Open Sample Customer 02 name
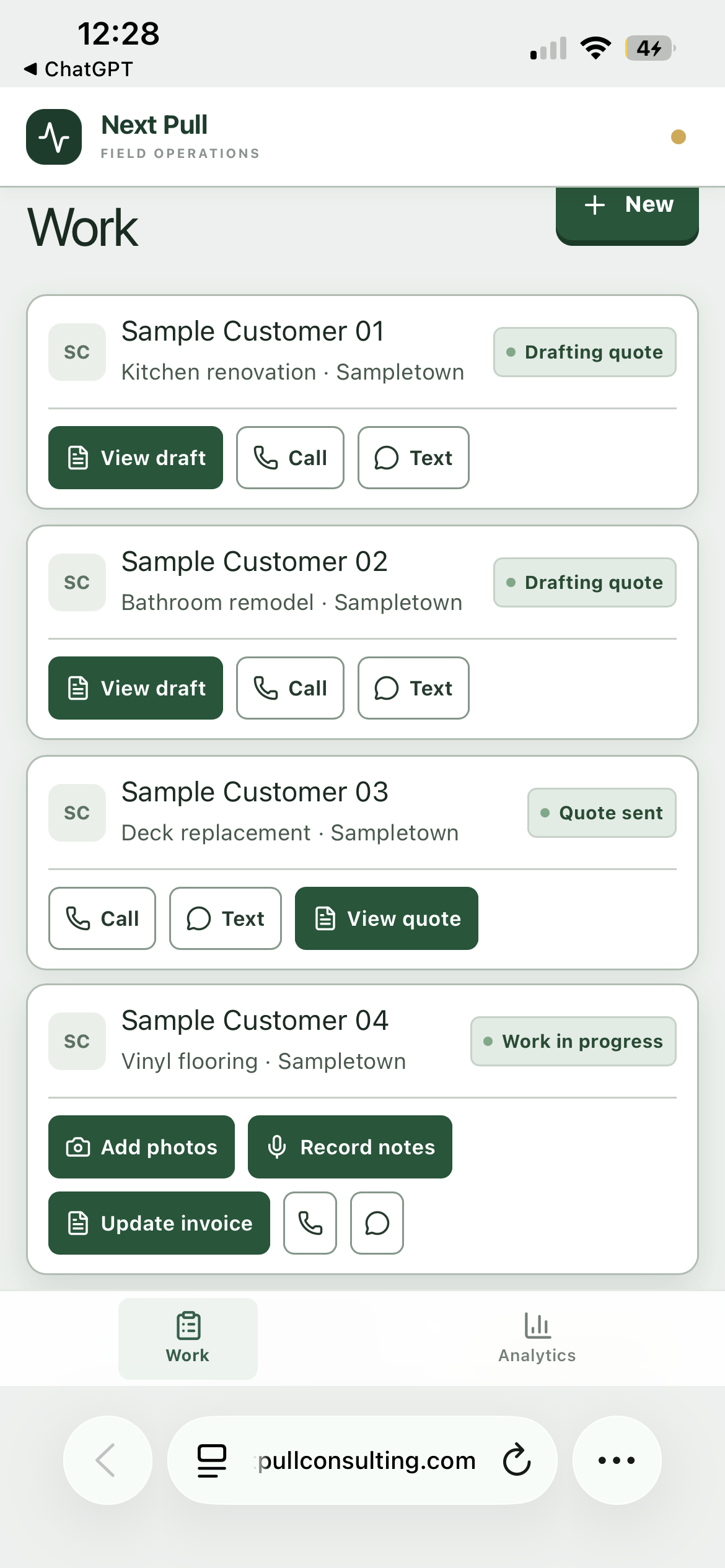725x1568 pixels. [x=255, y=562]
